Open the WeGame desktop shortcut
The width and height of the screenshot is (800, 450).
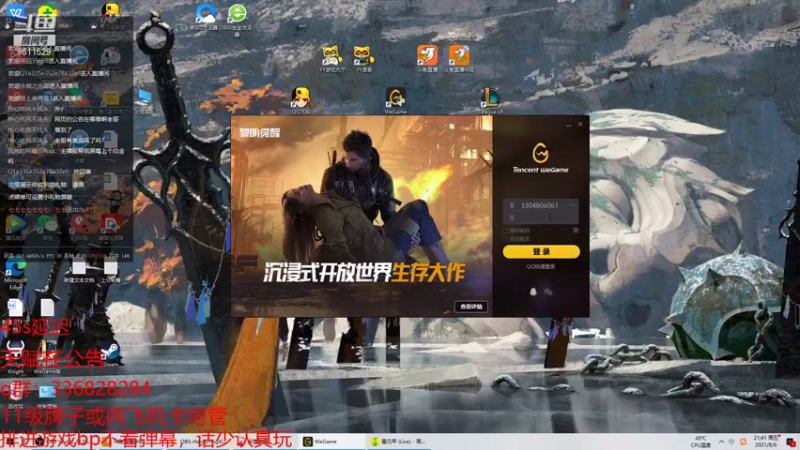[x=395, y=100]
